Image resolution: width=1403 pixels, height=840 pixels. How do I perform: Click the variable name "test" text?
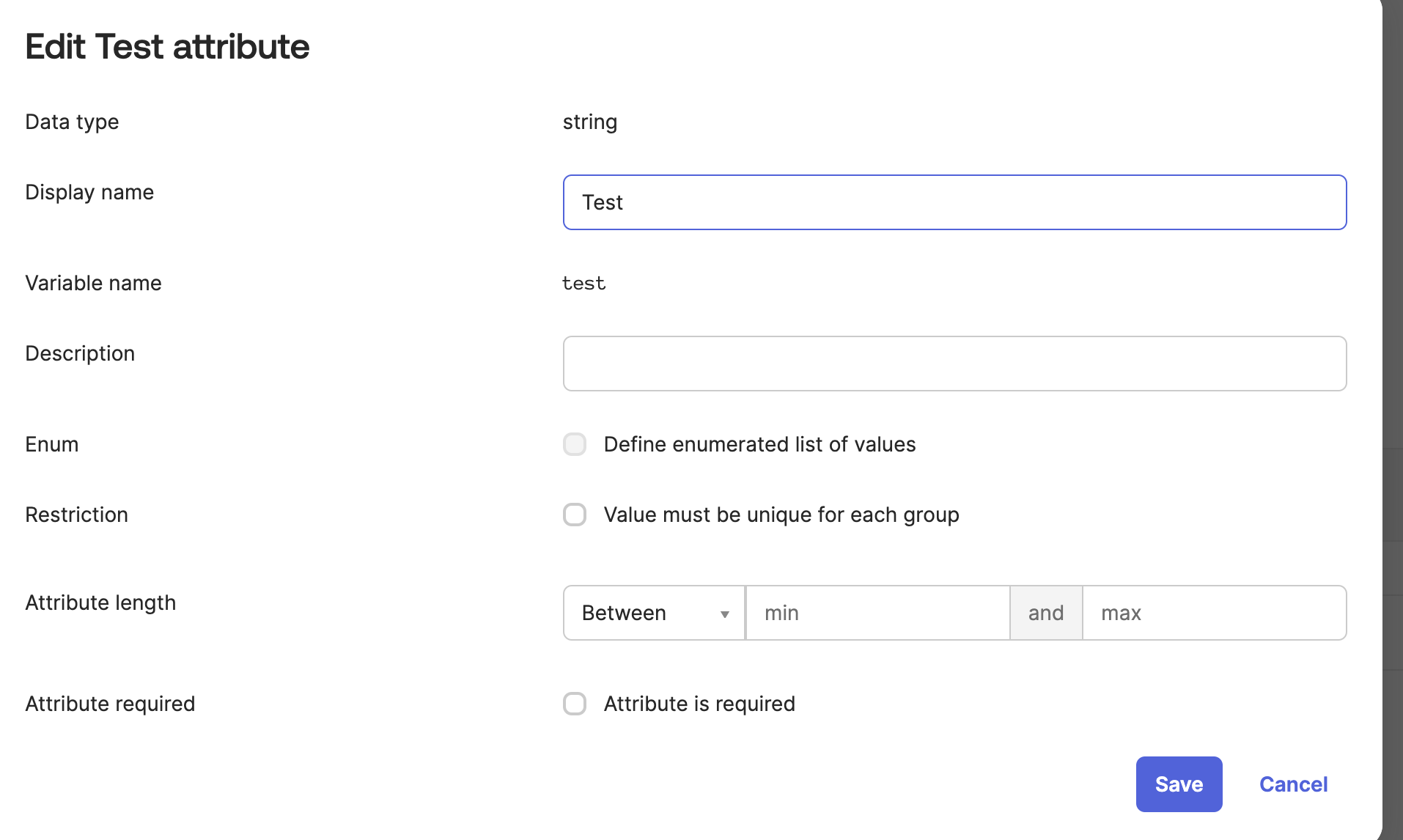pyautogui.click(x=583, y=283)
